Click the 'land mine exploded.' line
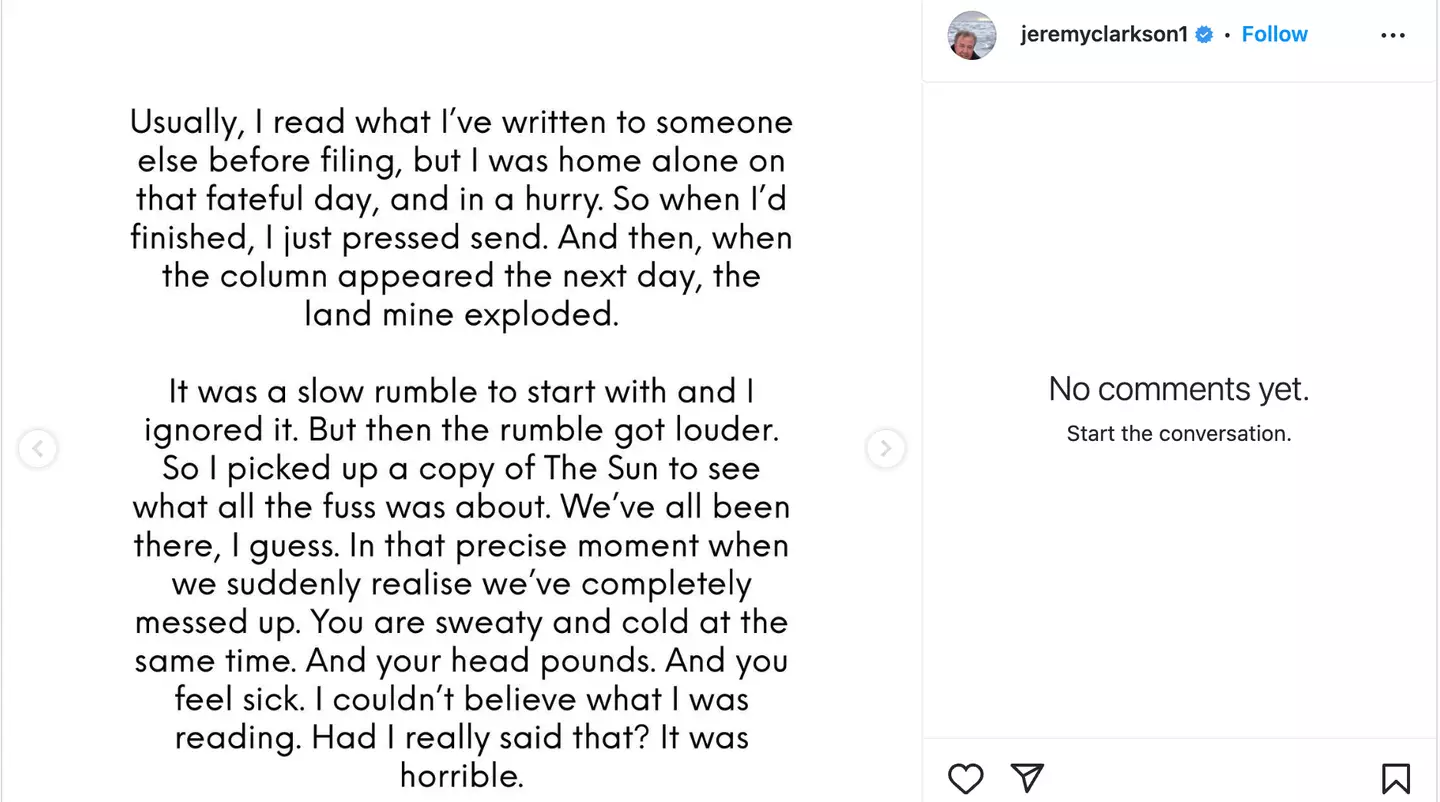The height and width of the screenshot is (802, 1440). coord(461,314)
